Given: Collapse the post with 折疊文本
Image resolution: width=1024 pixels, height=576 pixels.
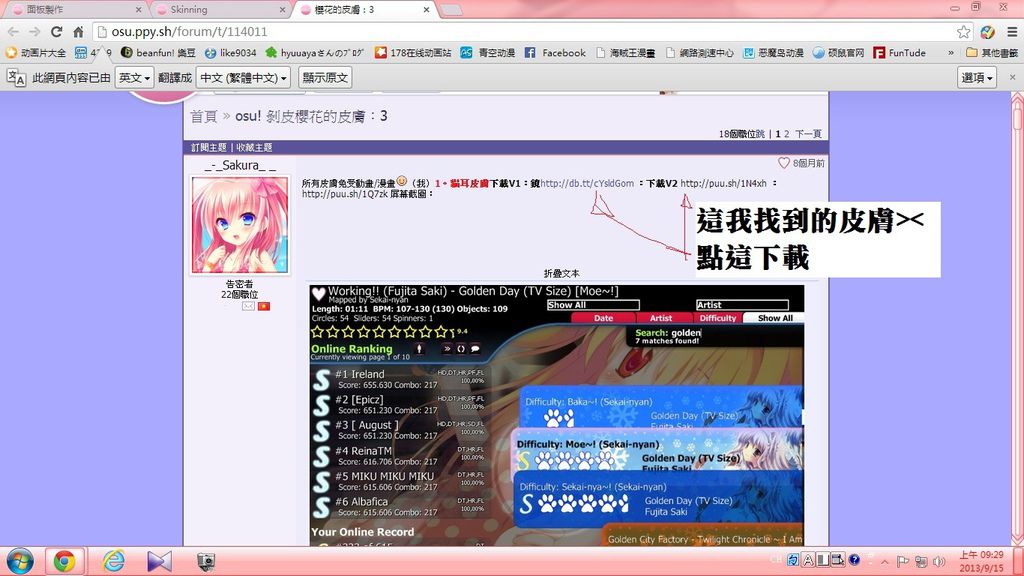Looking at the screenshot, I should (x=561, y=273).
